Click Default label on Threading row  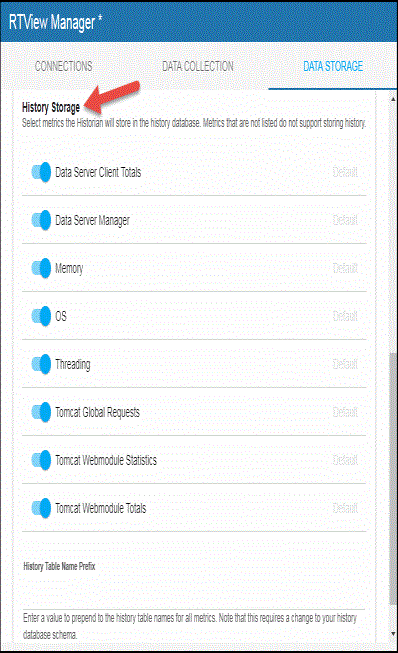[345, 364]
